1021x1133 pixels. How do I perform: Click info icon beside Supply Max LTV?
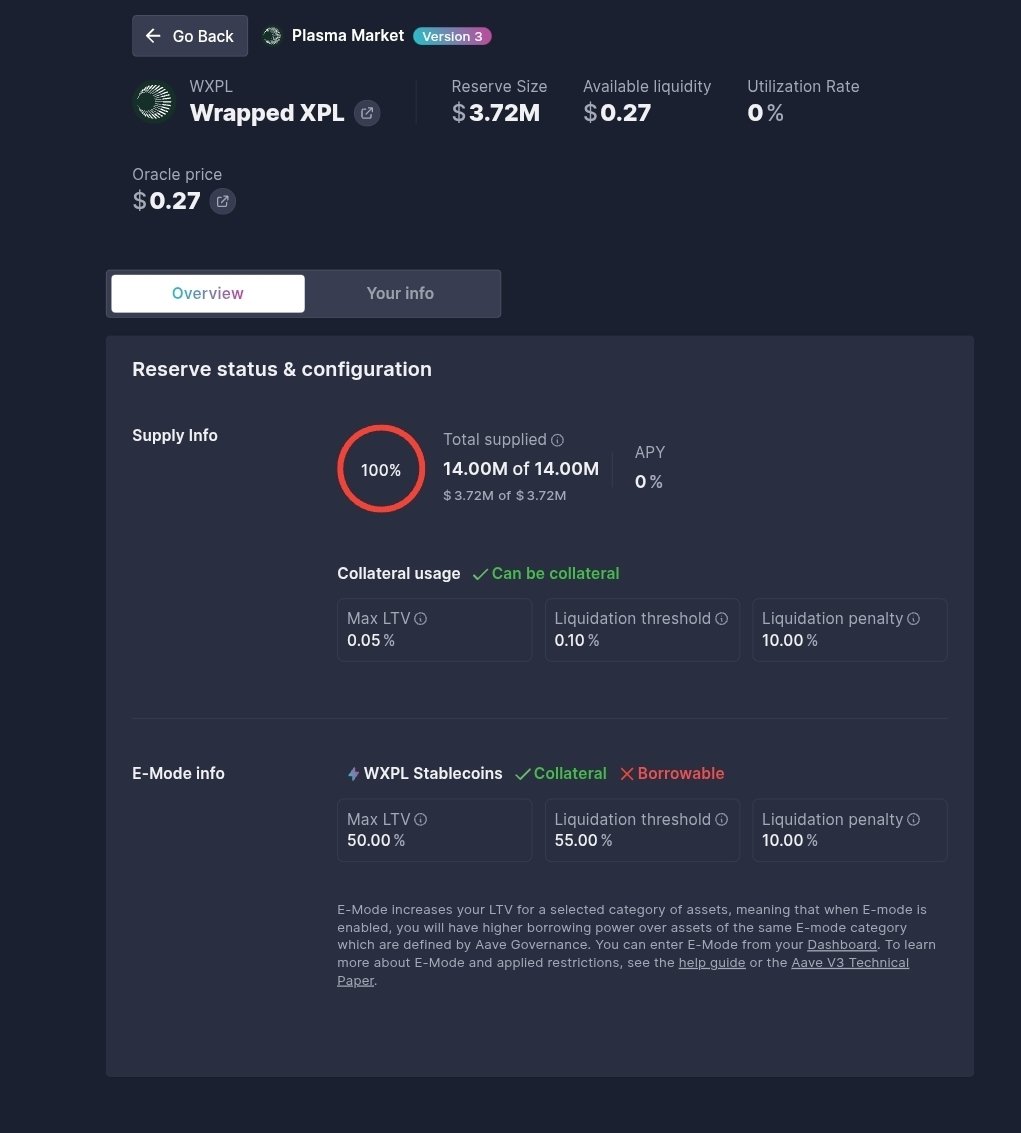click(421, 619)
